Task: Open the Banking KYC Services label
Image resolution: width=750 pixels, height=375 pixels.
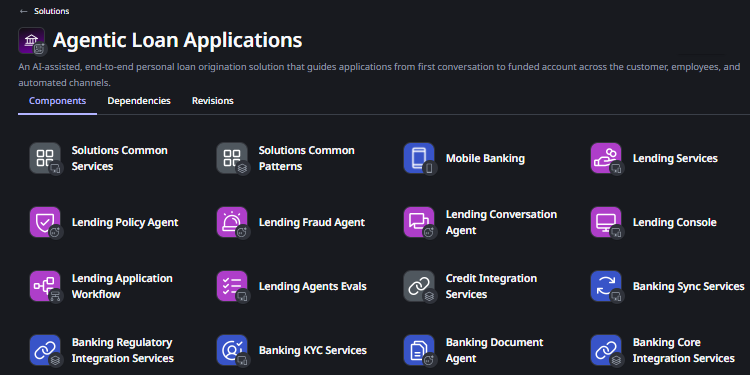Action: pyautogui.click(x=312, y=351)
